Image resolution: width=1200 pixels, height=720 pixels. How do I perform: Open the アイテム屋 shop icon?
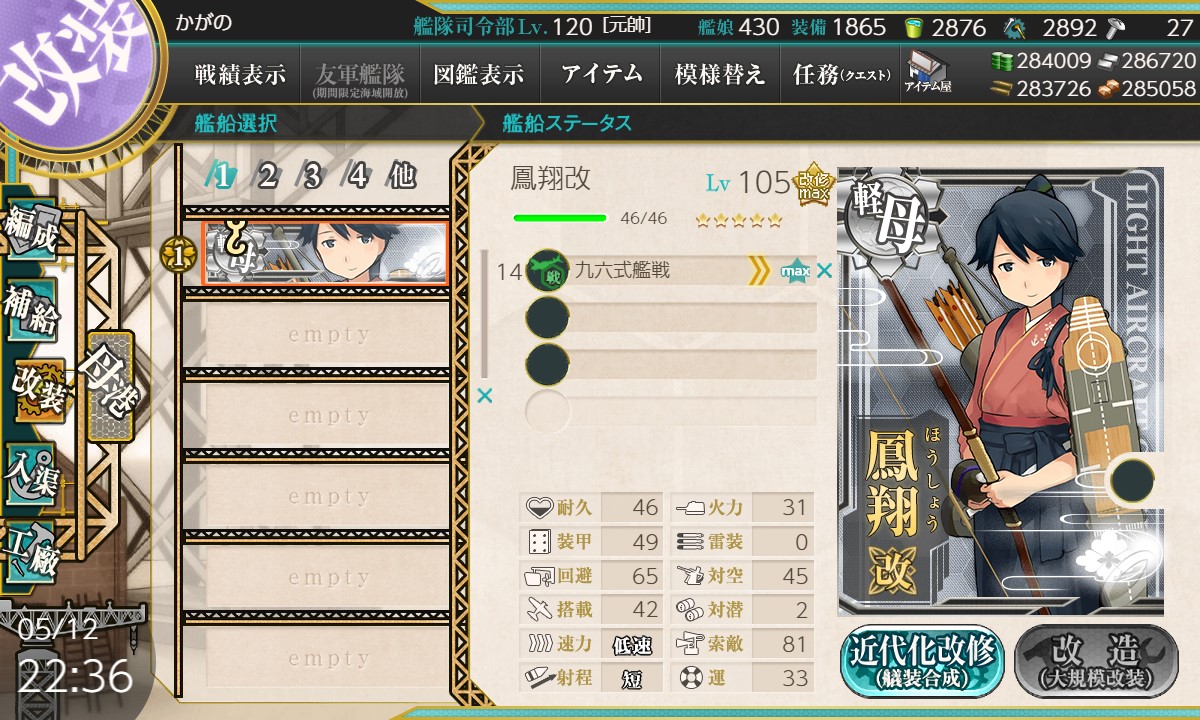pyautogui.click(x=927, y=72)
